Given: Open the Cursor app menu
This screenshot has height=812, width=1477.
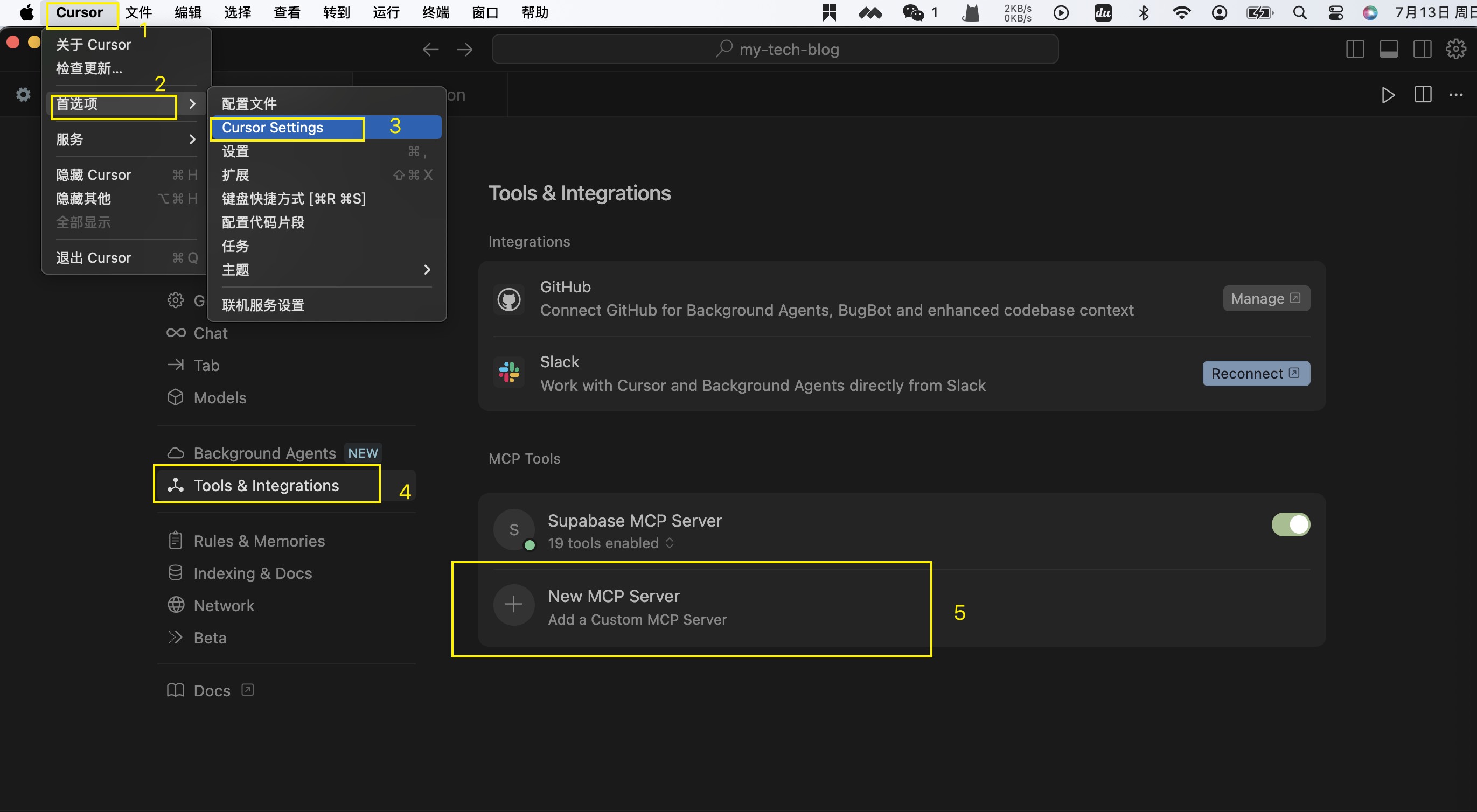Looking at the screenshot, I should coord(80,12).
